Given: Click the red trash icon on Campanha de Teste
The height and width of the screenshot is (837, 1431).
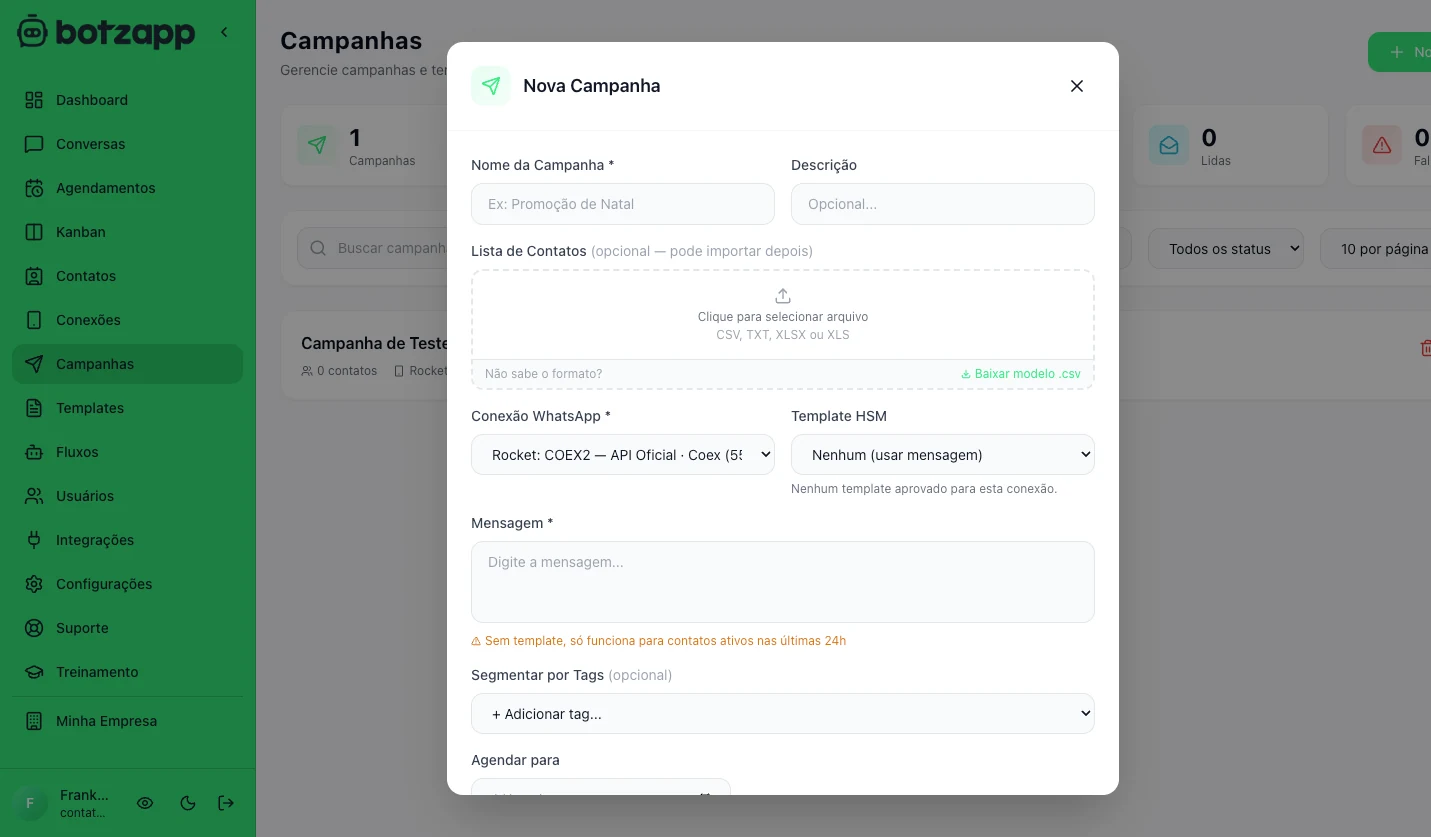Looking at the screenshot, I should coord(1425,348).
